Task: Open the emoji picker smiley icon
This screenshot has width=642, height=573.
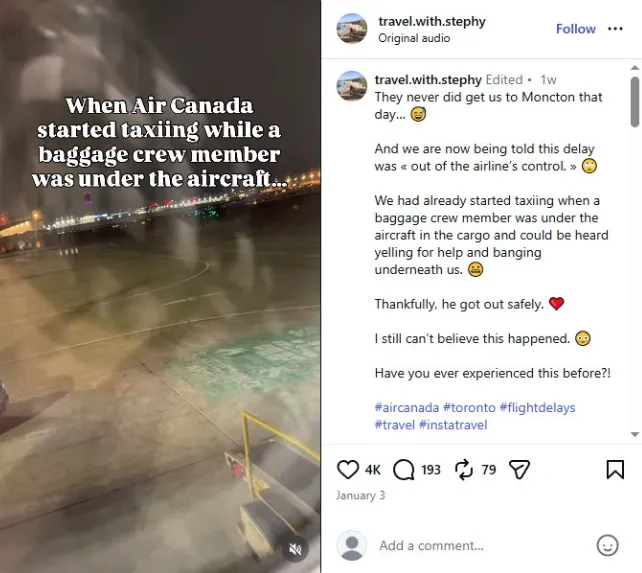Action: click(x=608, y=546)
